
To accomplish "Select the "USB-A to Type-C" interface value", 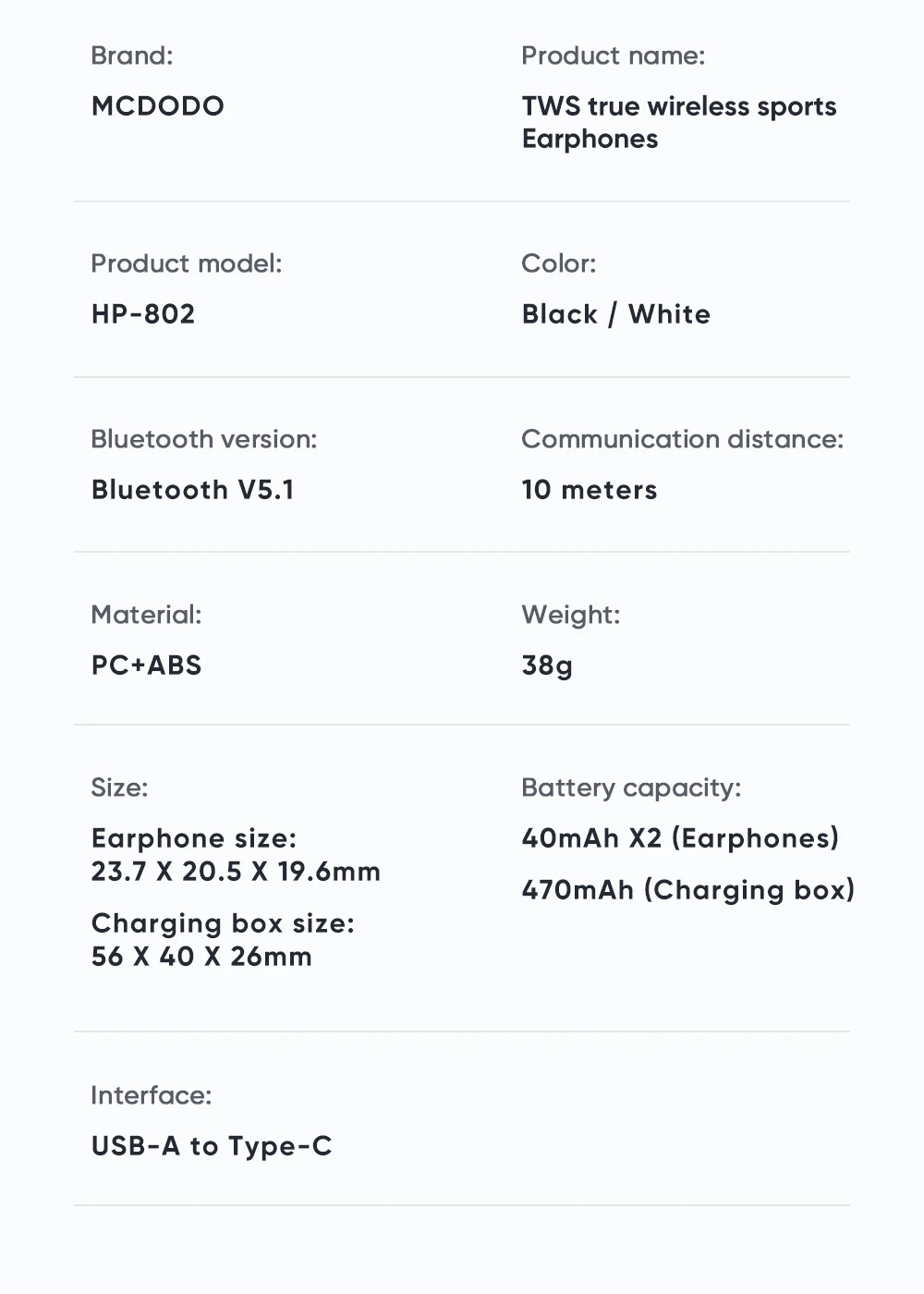I will (211, 1146).
